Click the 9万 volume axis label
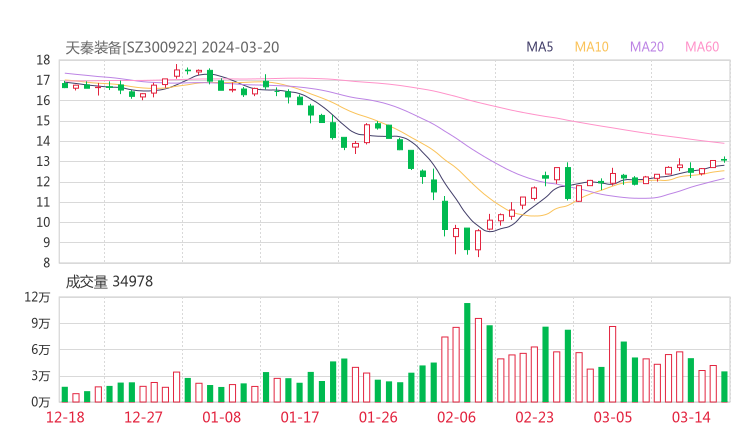The image size is (740, 440). click(x=40, y=324)
